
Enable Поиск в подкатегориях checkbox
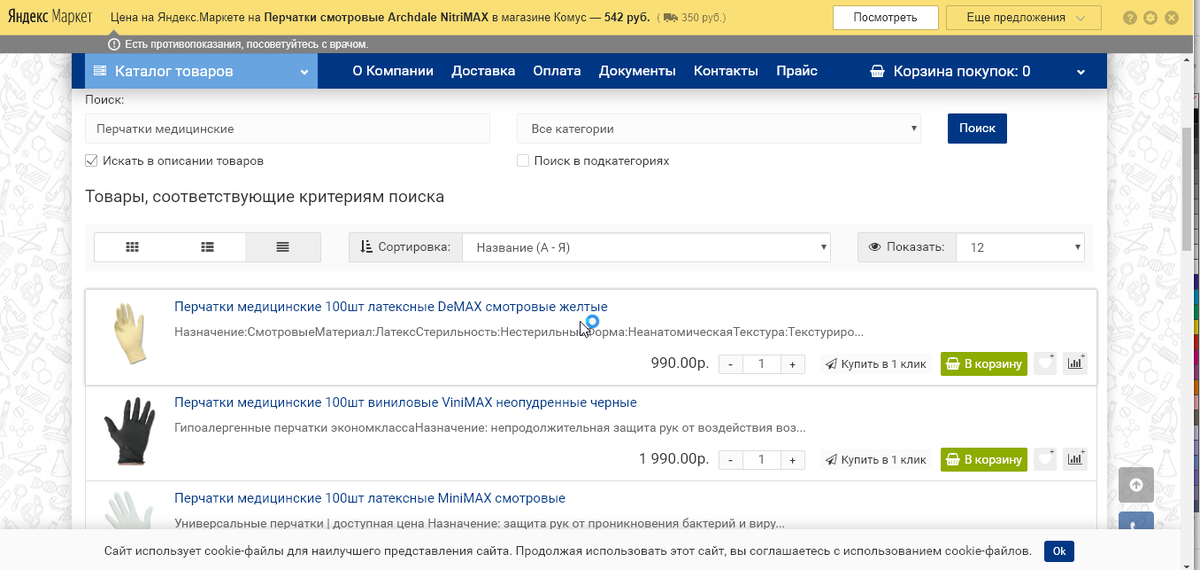(x=523, y=160)
